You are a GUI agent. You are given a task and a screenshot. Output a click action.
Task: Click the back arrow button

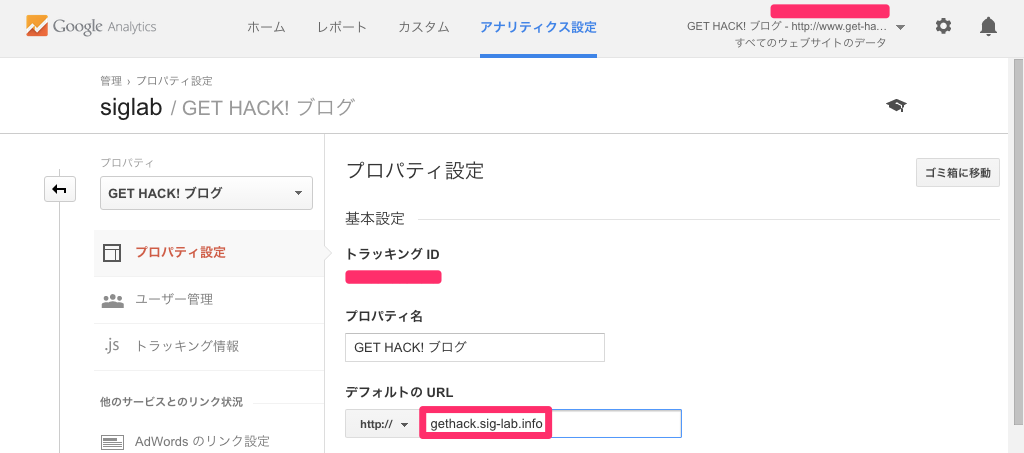point(59,189)
